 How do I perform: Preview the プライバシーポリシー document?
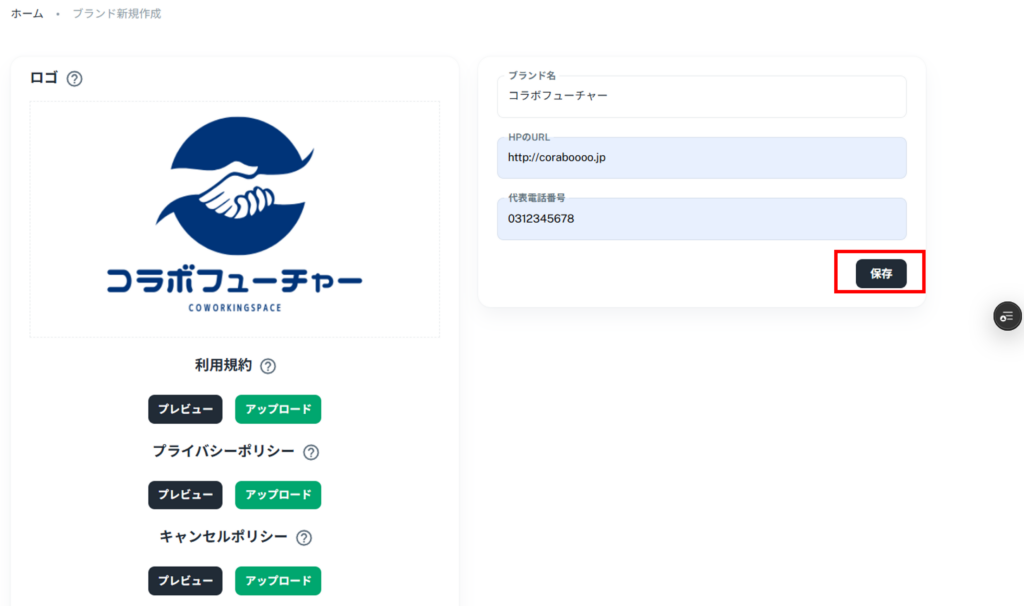click(x=185, y=495)
